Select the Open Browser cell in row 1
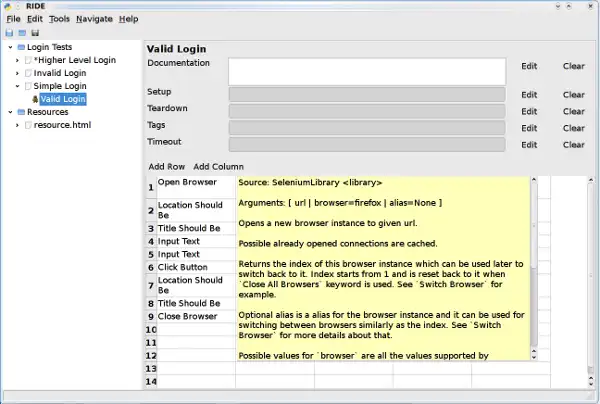Viewport: 600px width, 404px height. (196, 187)
